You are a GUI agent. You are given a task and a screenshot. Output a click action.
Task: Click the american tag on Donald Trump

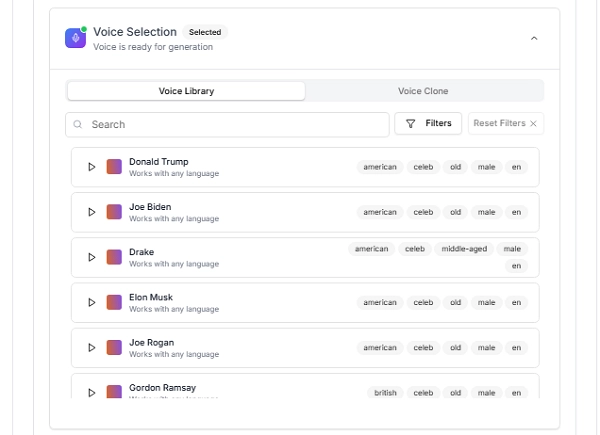point(380,167)
